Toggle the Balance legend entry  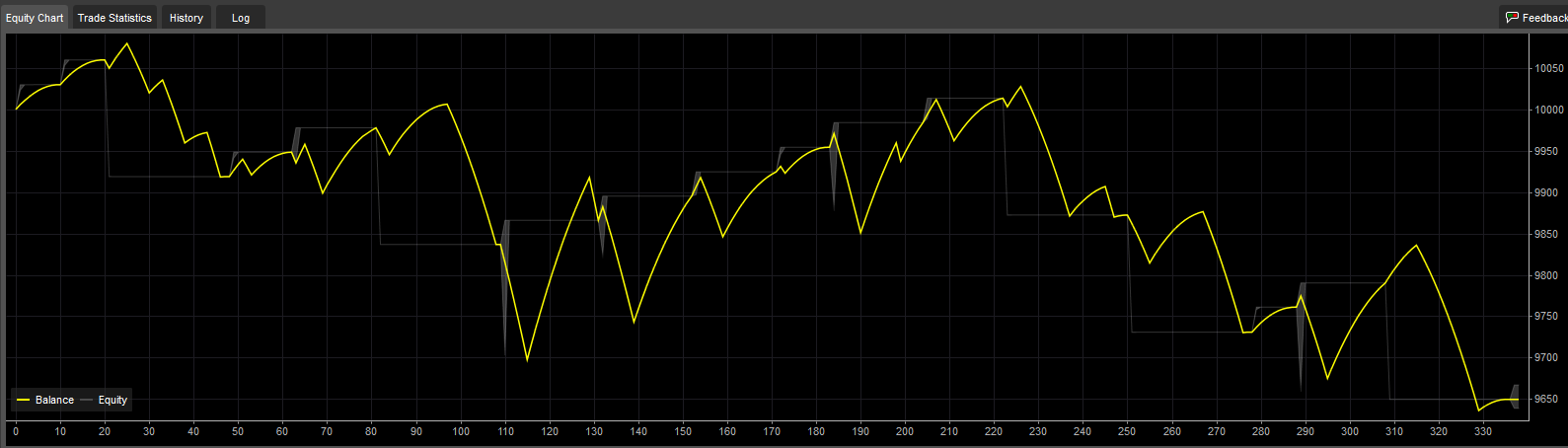tap(45, 400)
